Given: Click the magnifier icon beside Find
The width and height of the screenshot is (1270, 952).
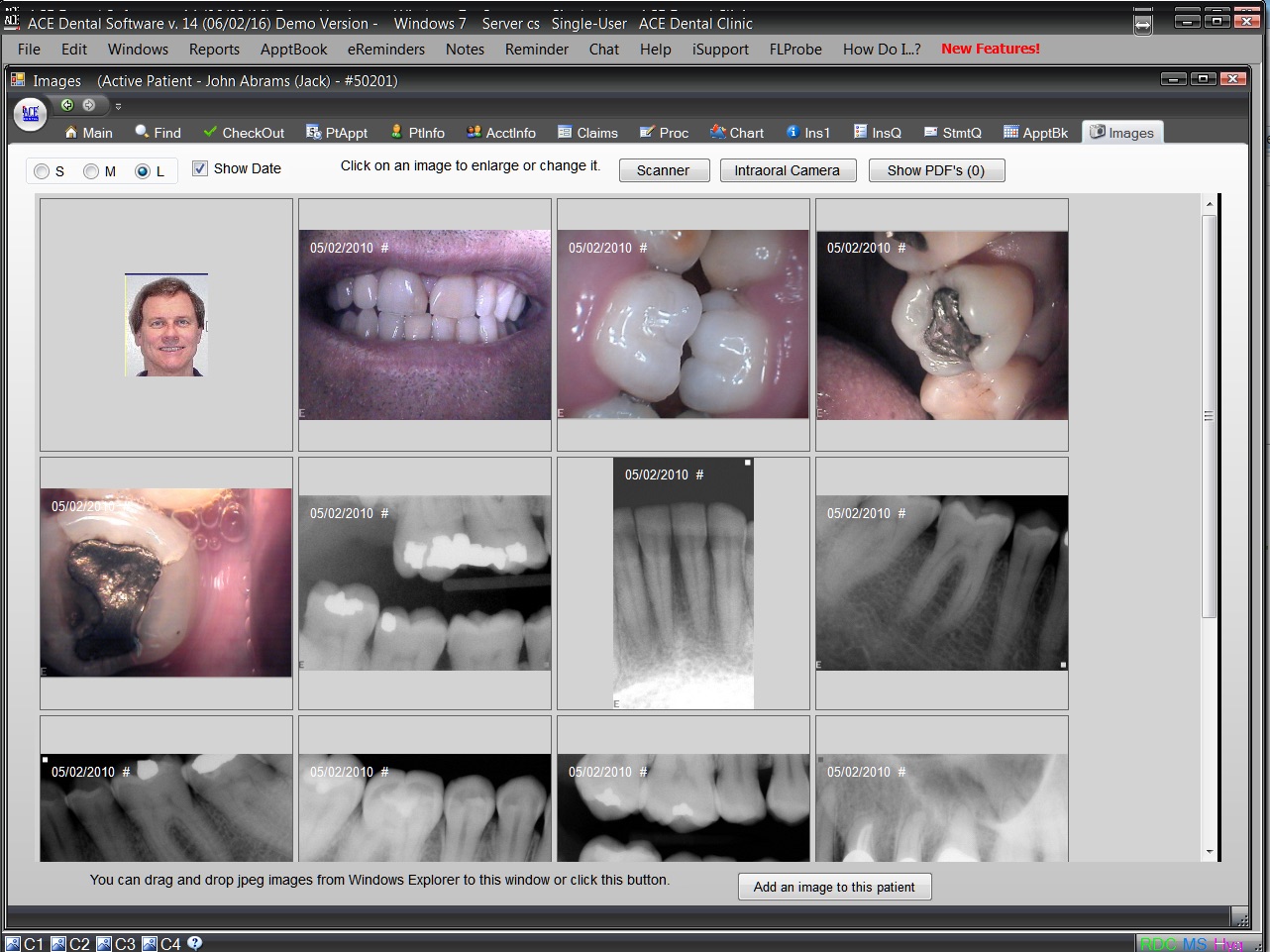Looking at the screenshot, I should (x=143, y=132).
